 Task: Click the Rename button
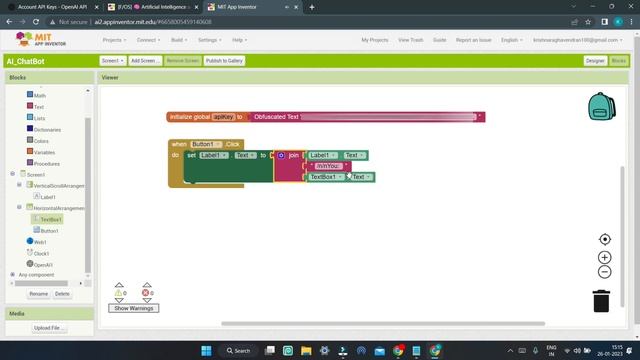38,294
